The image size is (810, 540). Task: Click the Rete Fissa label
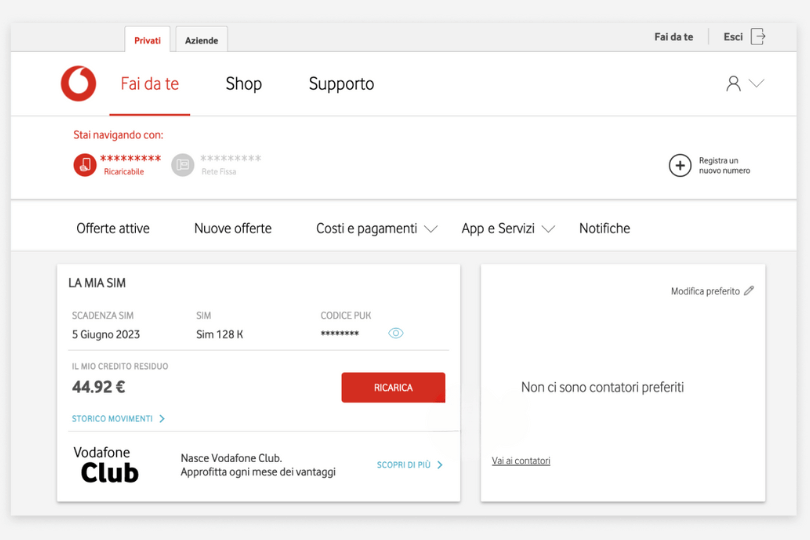tap(219, 172)
